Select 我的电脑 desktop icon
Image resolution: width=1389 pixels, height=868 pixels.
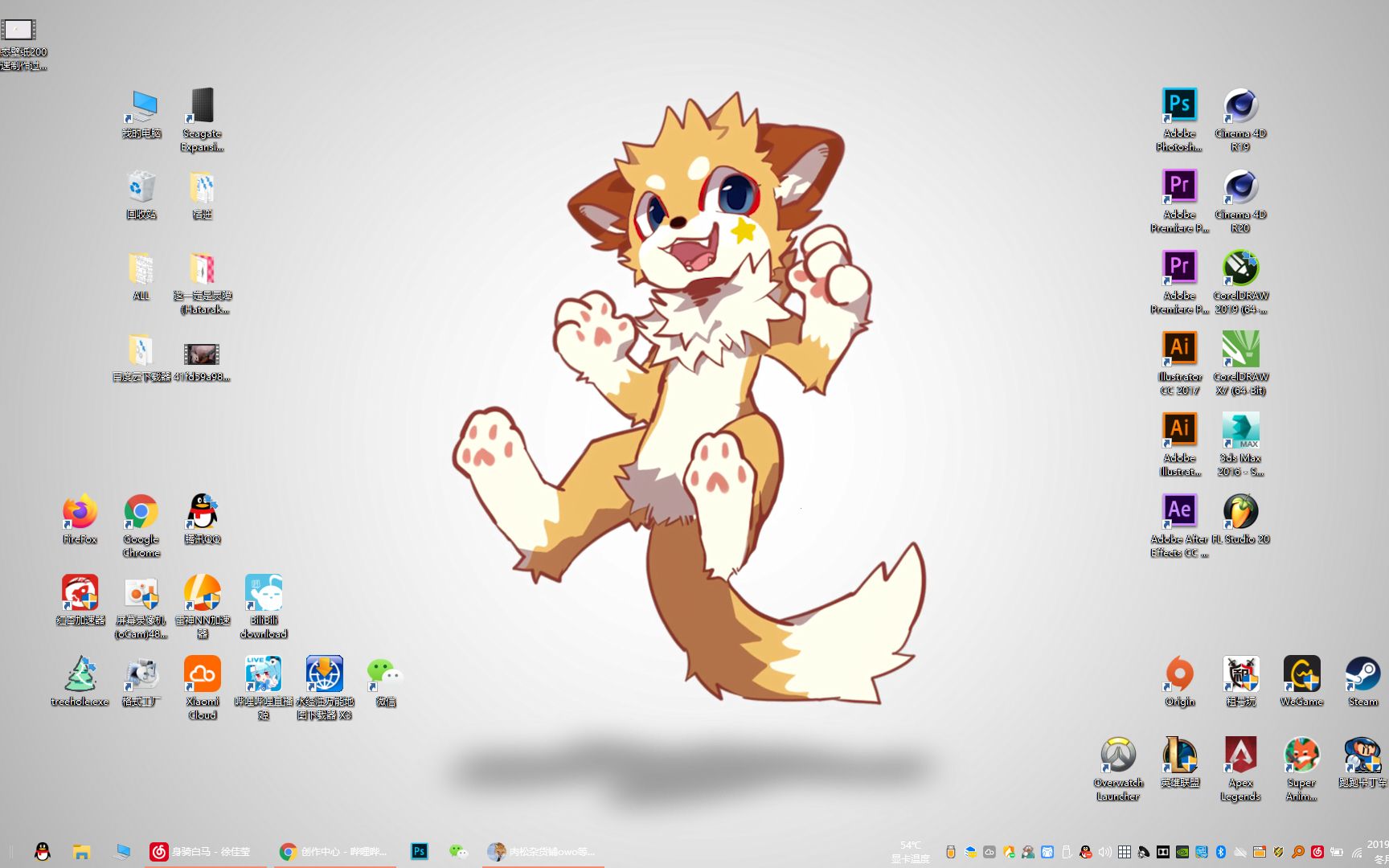141,113
